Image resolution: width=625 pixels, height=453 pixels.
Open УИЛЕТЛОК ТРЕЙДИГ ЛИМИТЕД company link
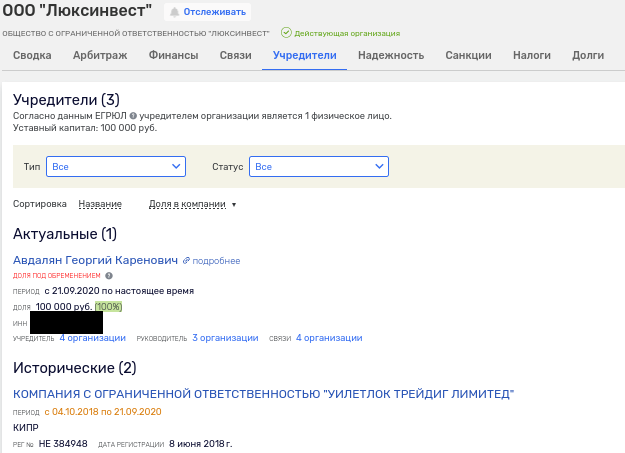coord(263,394)
